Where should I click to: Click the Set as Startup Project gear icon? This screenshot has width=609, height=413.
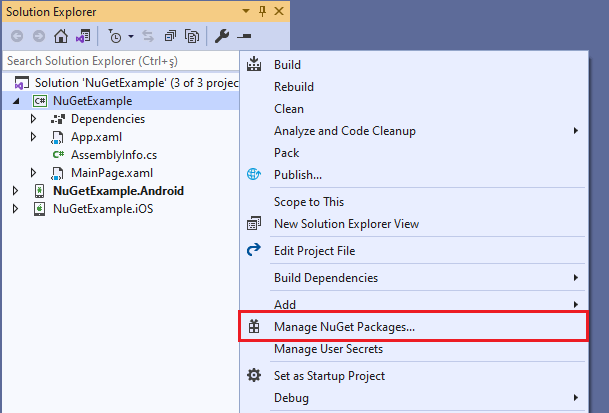254,375
